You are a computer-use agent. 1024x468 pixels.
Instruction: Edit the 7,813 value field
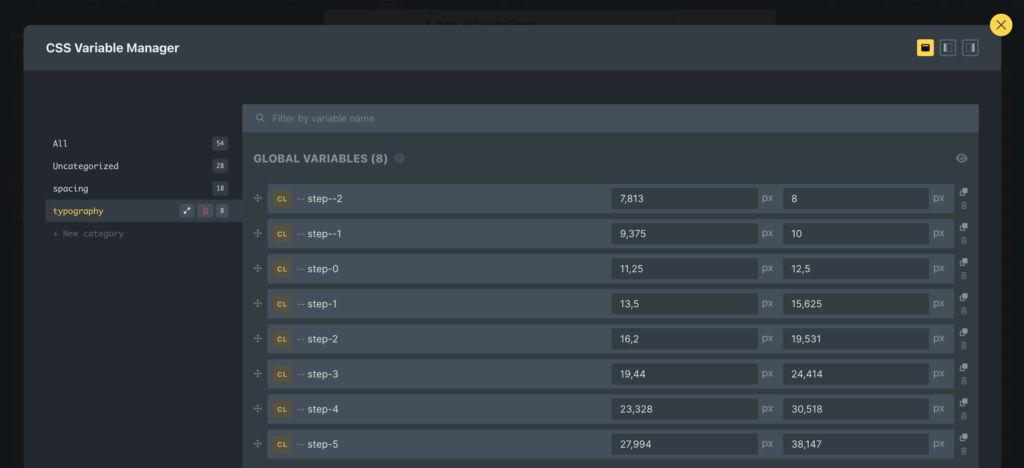coord(684,198)
